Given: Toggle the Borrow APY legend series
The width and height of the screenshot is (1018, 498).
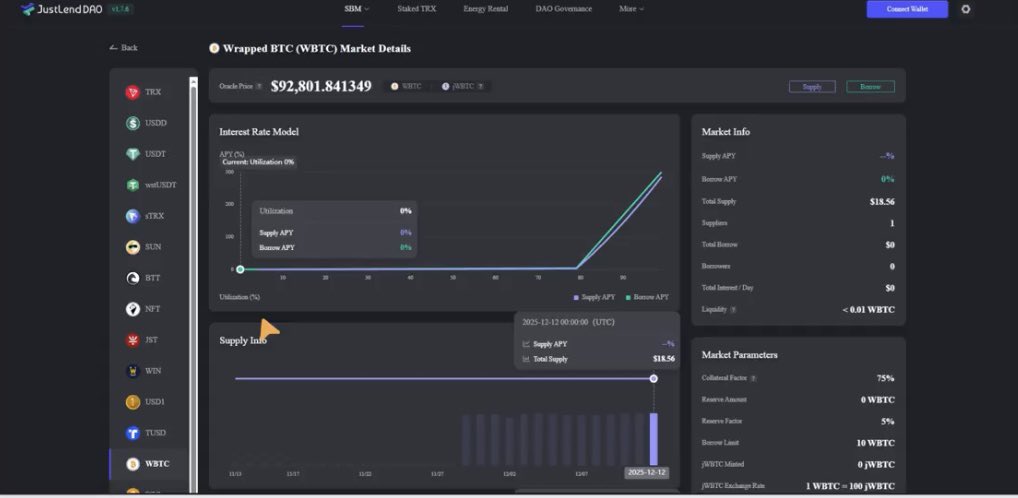Looking at the screenshot, I should click(647, 297).
